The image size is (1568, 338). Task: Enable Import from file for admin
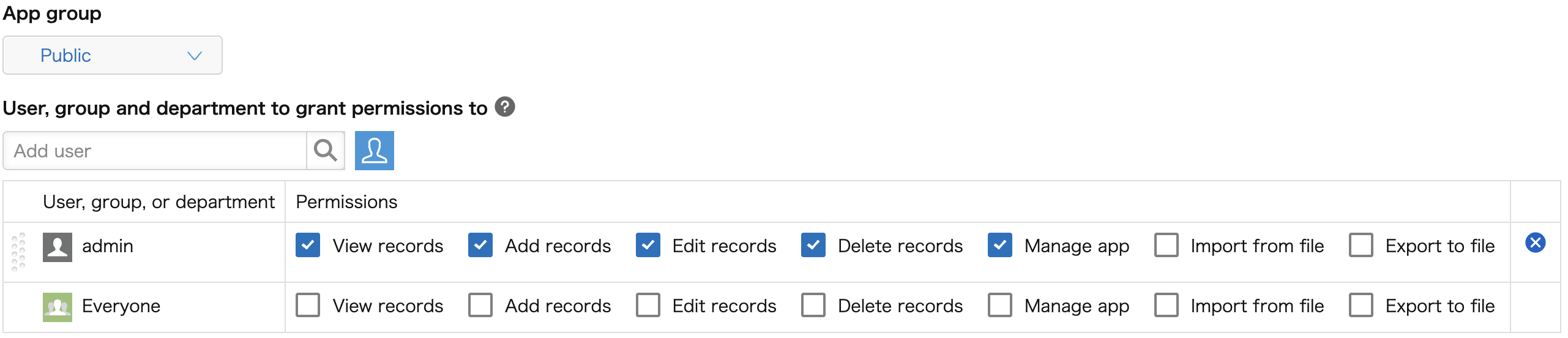pyautogui.click(x=1167, y=246)
